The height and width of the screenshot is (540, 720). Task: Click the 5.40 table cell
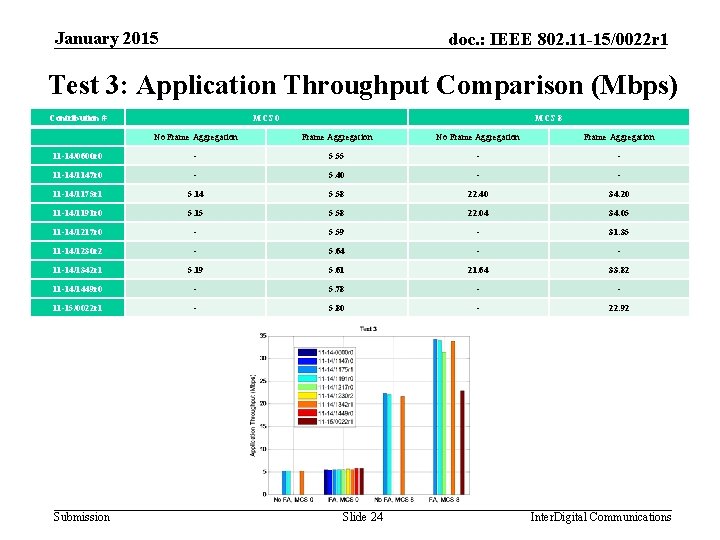pyautogui.click(x=336, y=175)
